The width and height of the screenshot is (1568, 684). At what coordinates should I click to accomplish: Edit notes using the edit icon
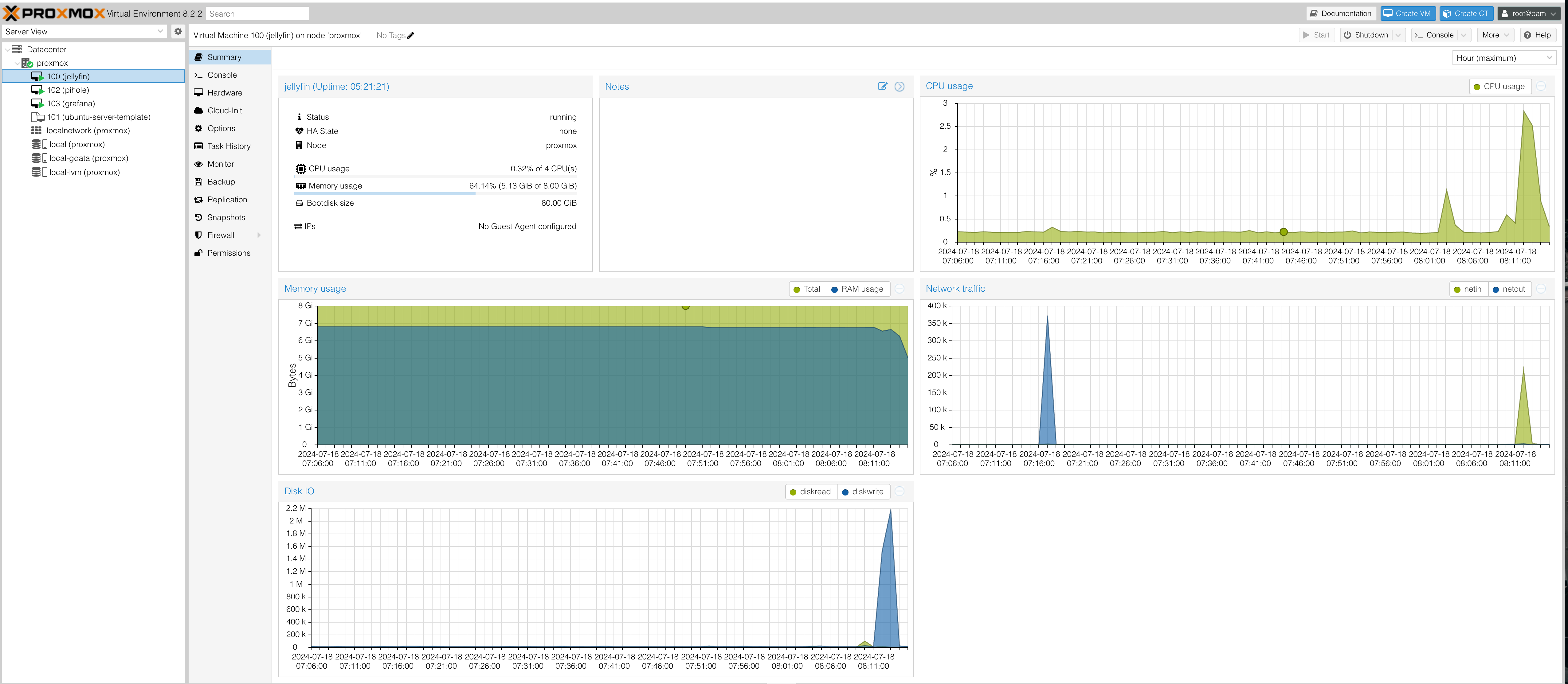pyautogui.click(x=883, y=86)
